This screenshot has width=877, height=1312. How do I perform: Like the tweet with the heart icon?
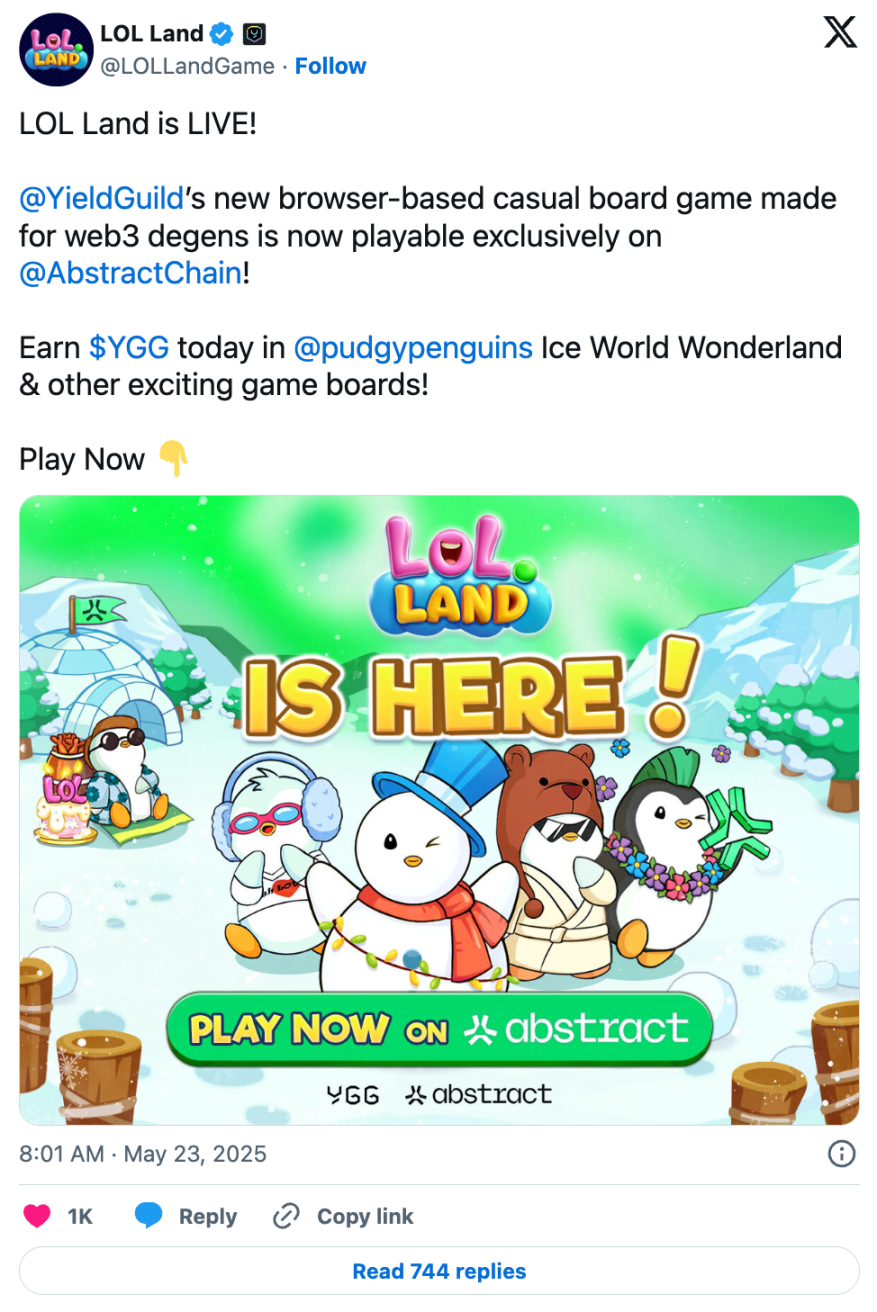click(37, 1216)
